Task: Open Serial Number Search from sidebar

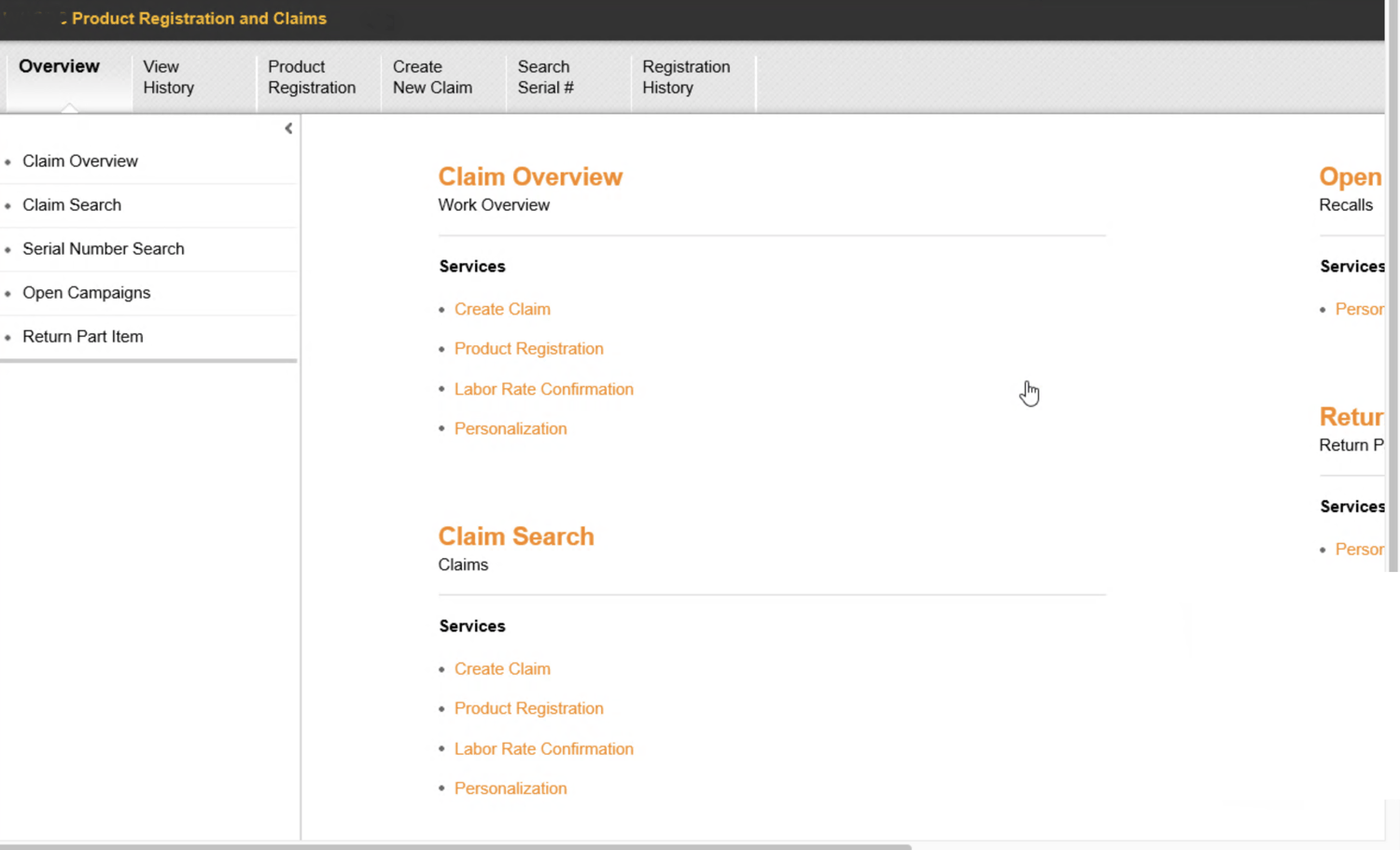Action: click(x=103, y=248)
